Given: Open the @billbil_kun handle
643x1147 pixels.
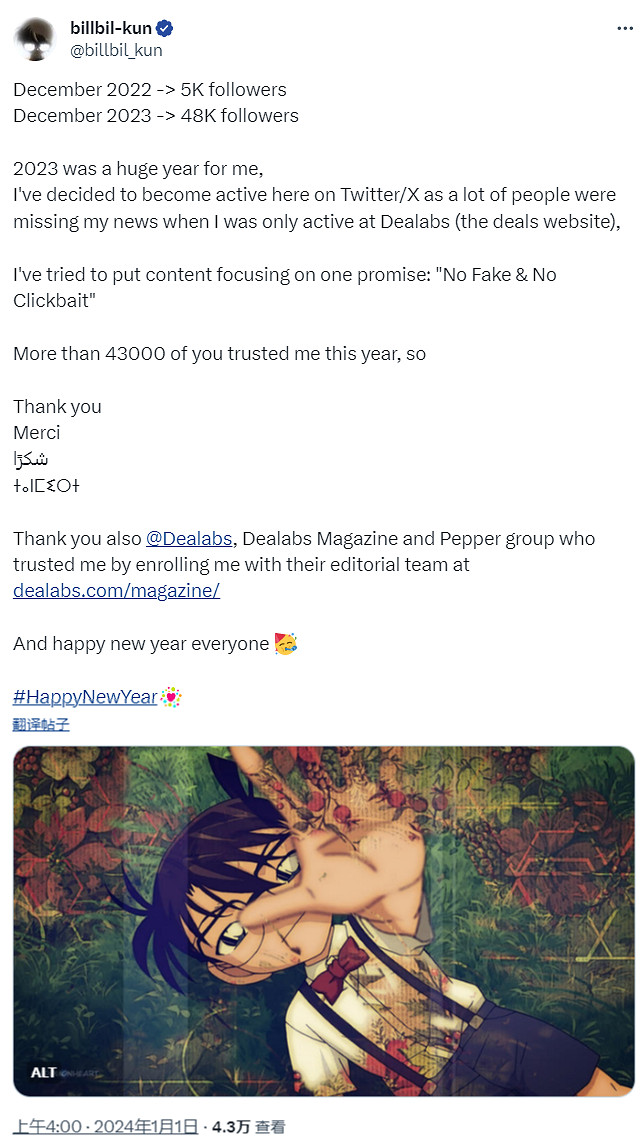Looking at the screenshot, I should (x=116, y=50).
